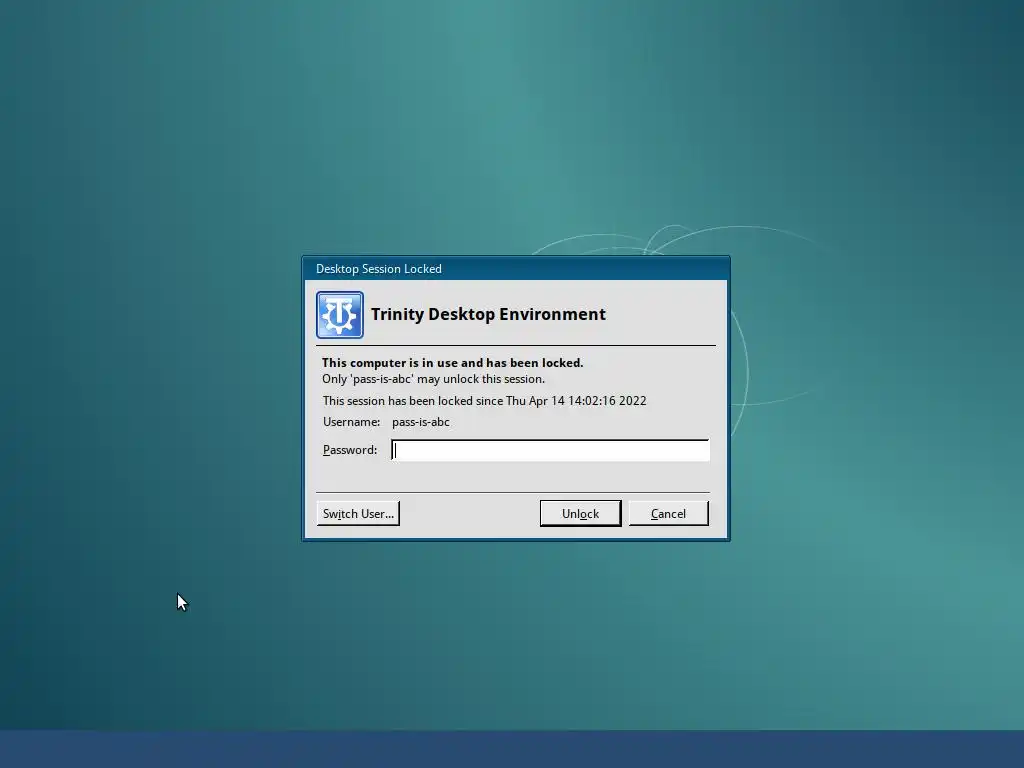Click 'This computer is in use and has been locked.' text

(x=452, y=362)
